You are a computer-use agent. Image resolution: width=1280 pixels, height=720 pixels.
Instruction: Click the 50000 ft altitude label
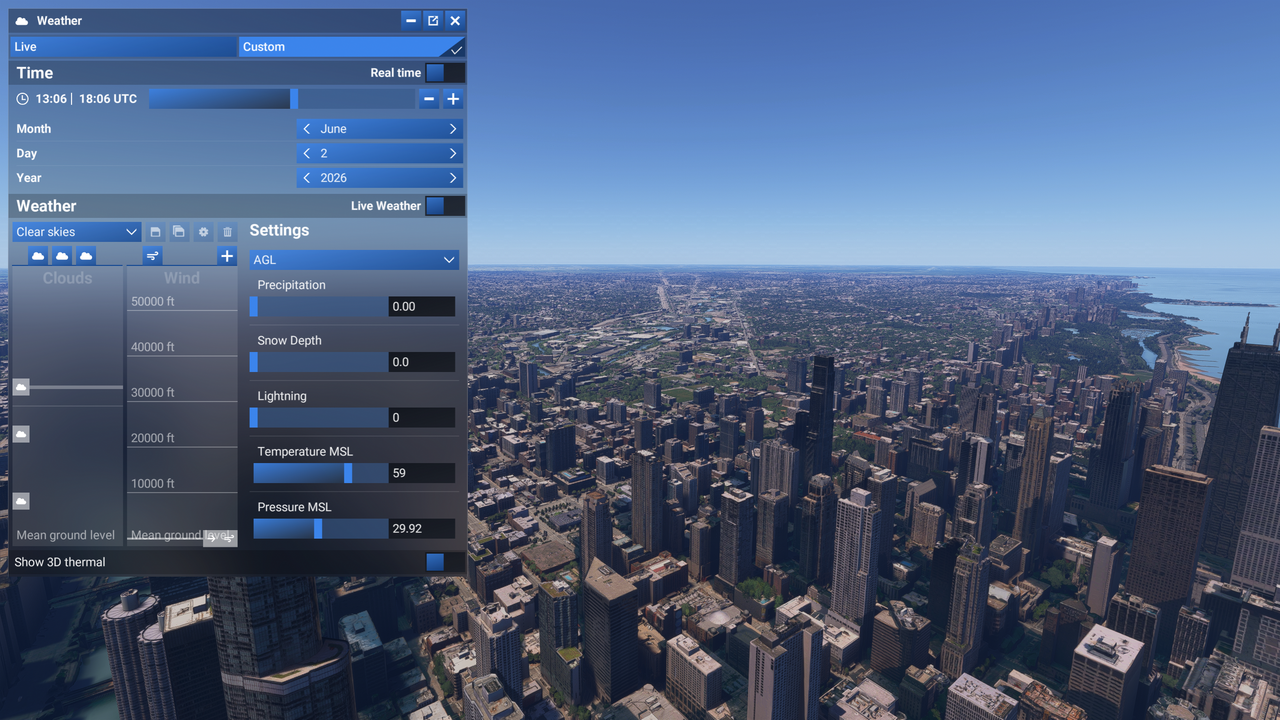tap(153, 302)
